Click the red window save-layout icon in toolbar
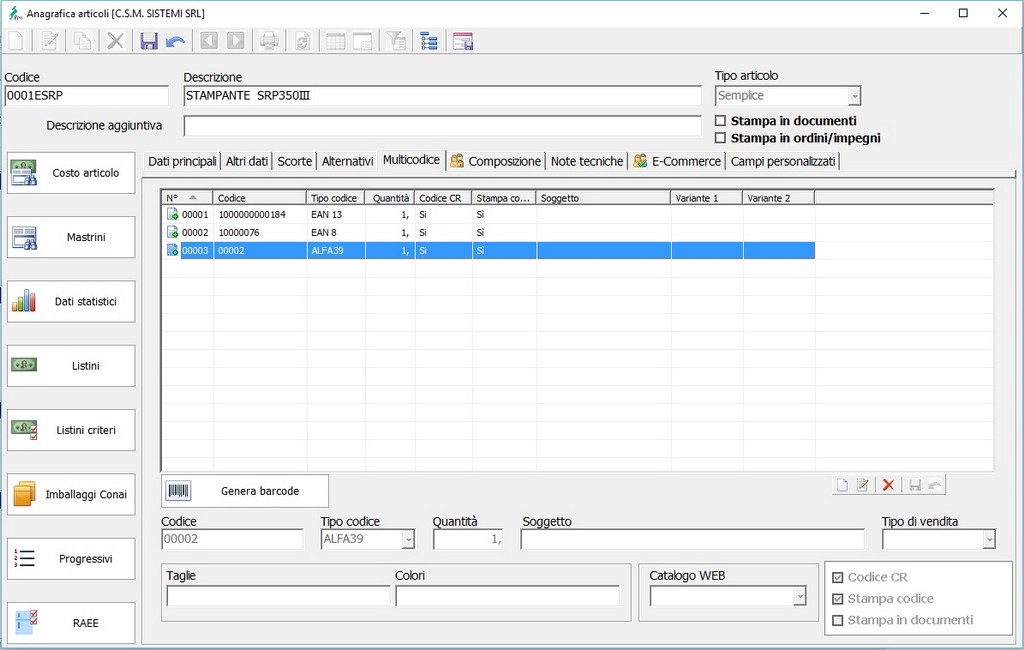1024x650 pixels. pyautogui.click(x=462, y=41)
